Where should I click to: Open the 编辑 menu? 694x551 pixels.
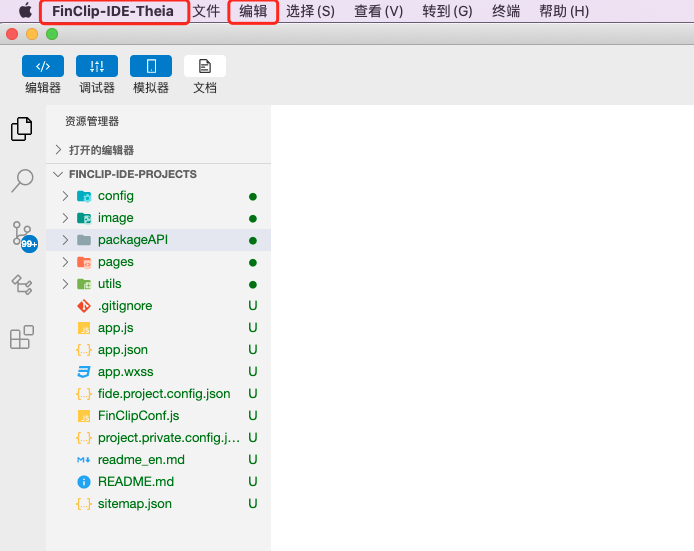253,11
